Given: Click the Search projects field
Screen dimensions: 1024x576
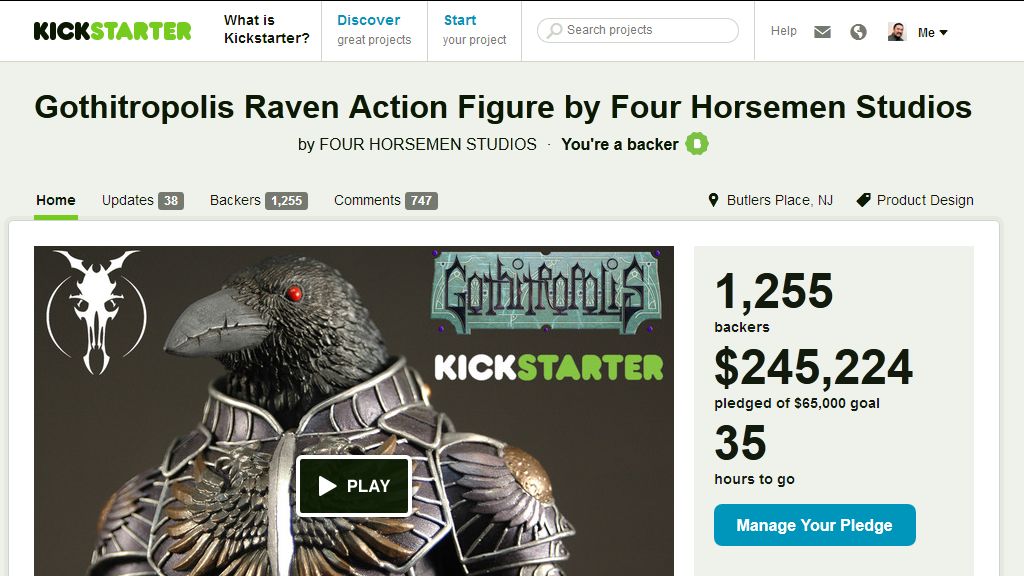Looking at the screenshot, I should [637, 30].
